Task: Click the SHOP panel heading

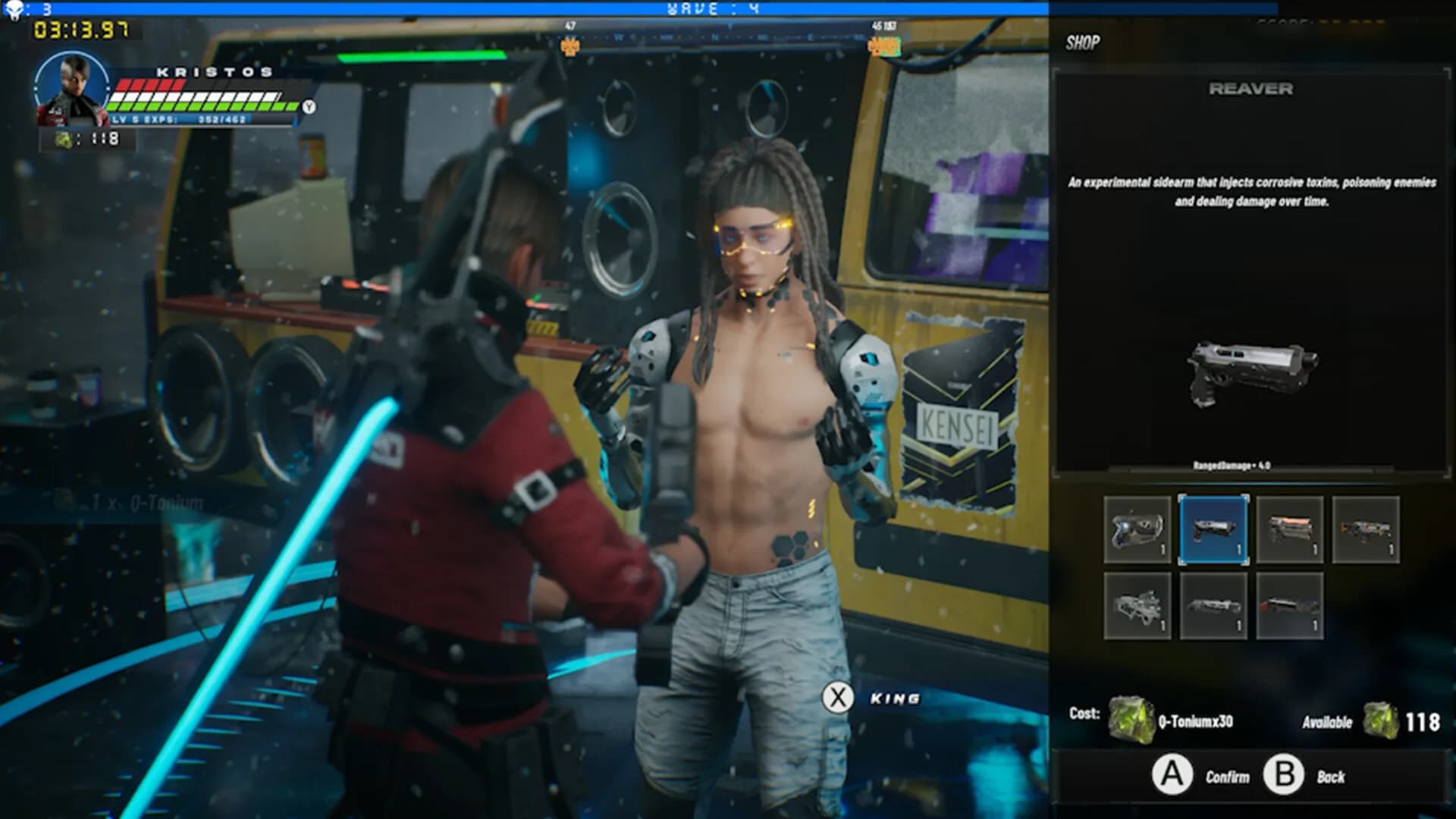Action: point(1082,42)
